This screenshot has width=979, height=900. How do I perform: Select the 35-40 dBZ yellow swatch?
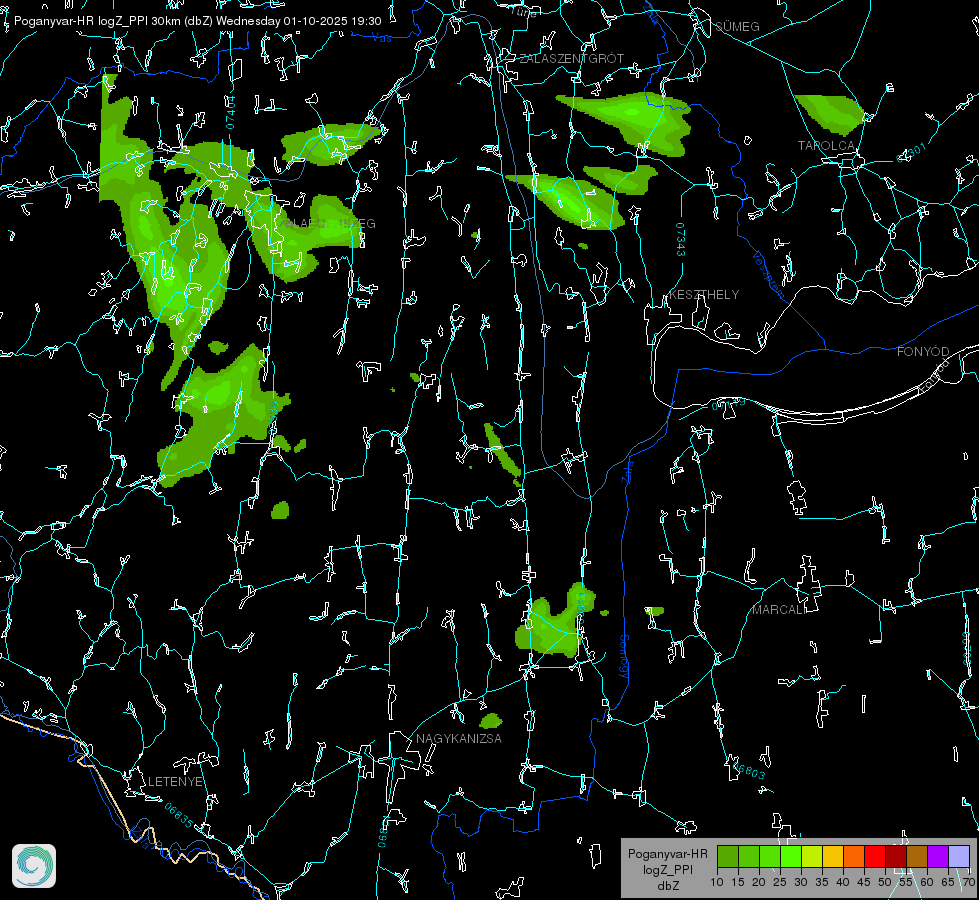[833, 856]
